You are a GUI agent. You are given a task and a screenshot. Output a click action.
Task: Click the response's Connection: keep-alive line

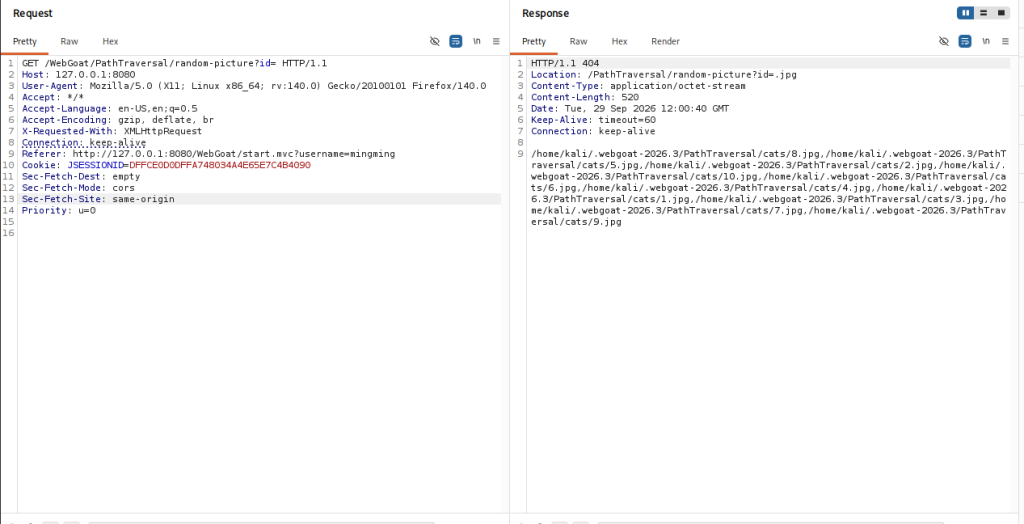pos(593,131)
